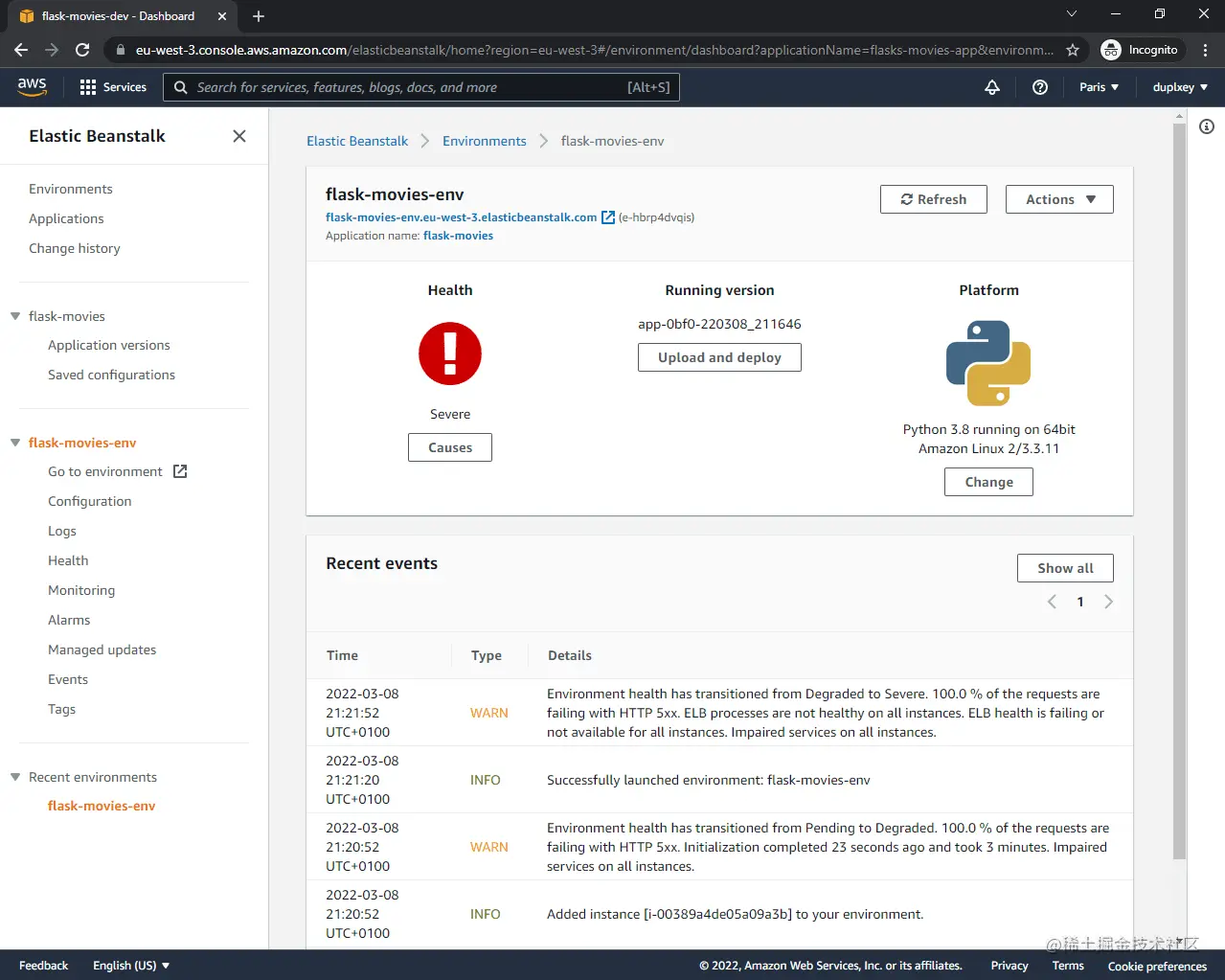Click the browser address bar

coord(594,50)
